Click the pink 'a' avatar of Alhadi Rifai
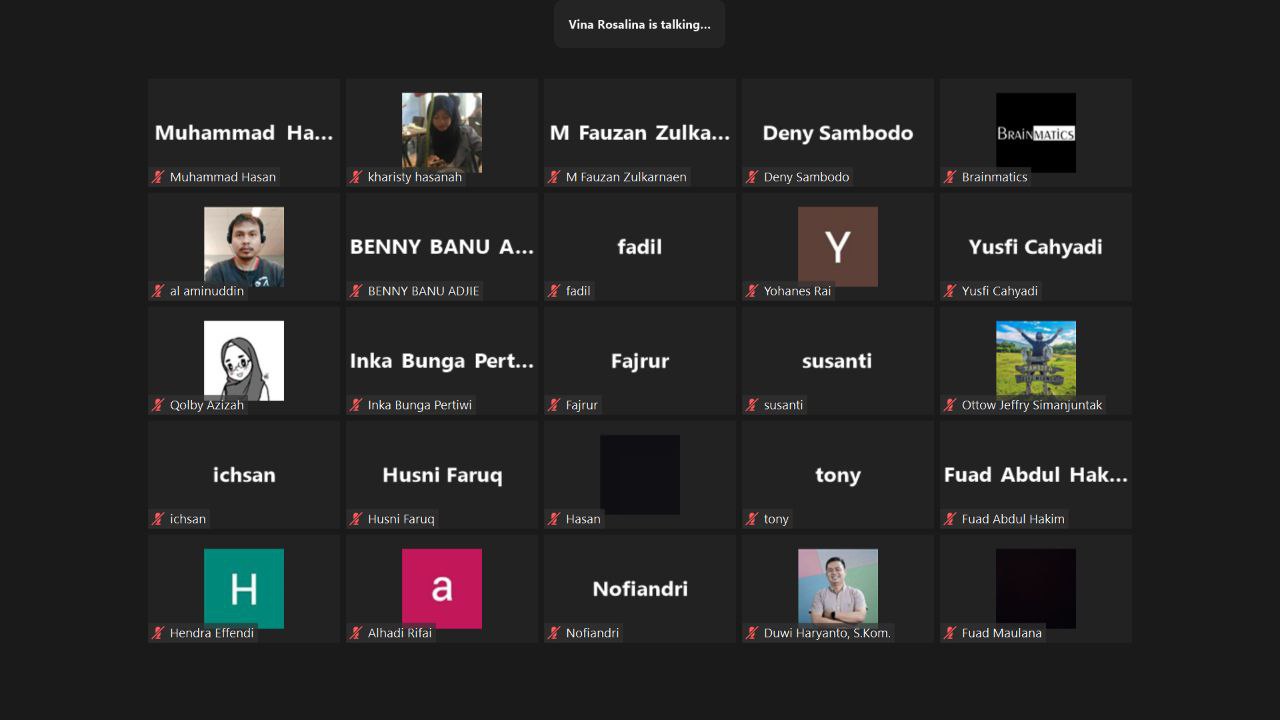Viewport: 1280px width, 720px height. [441, 588]
